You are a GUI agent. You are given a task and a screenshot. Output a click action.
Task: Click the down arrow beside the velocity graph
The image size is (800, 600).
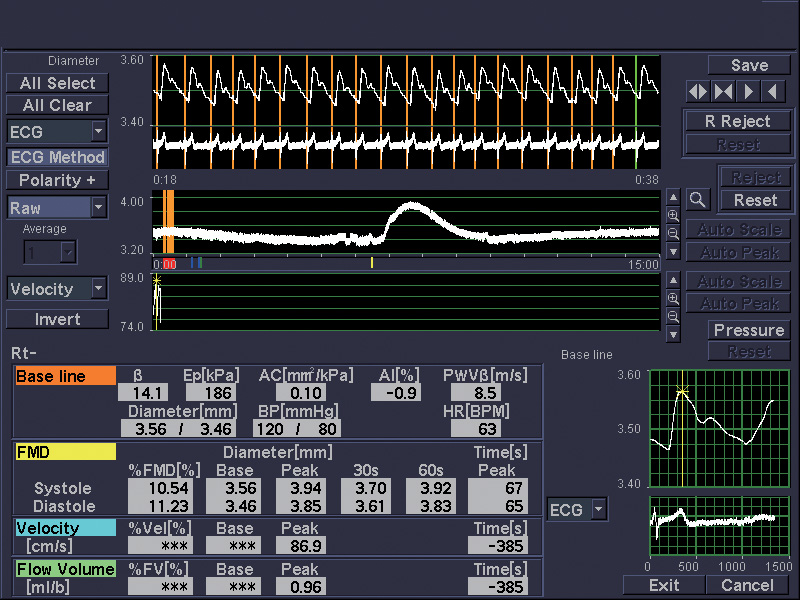coord(673,335)
